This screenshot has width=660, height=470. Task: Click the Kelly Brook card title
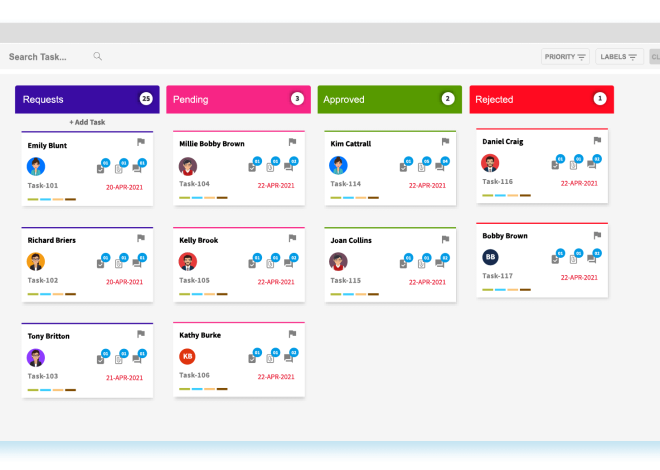point(199,240)
